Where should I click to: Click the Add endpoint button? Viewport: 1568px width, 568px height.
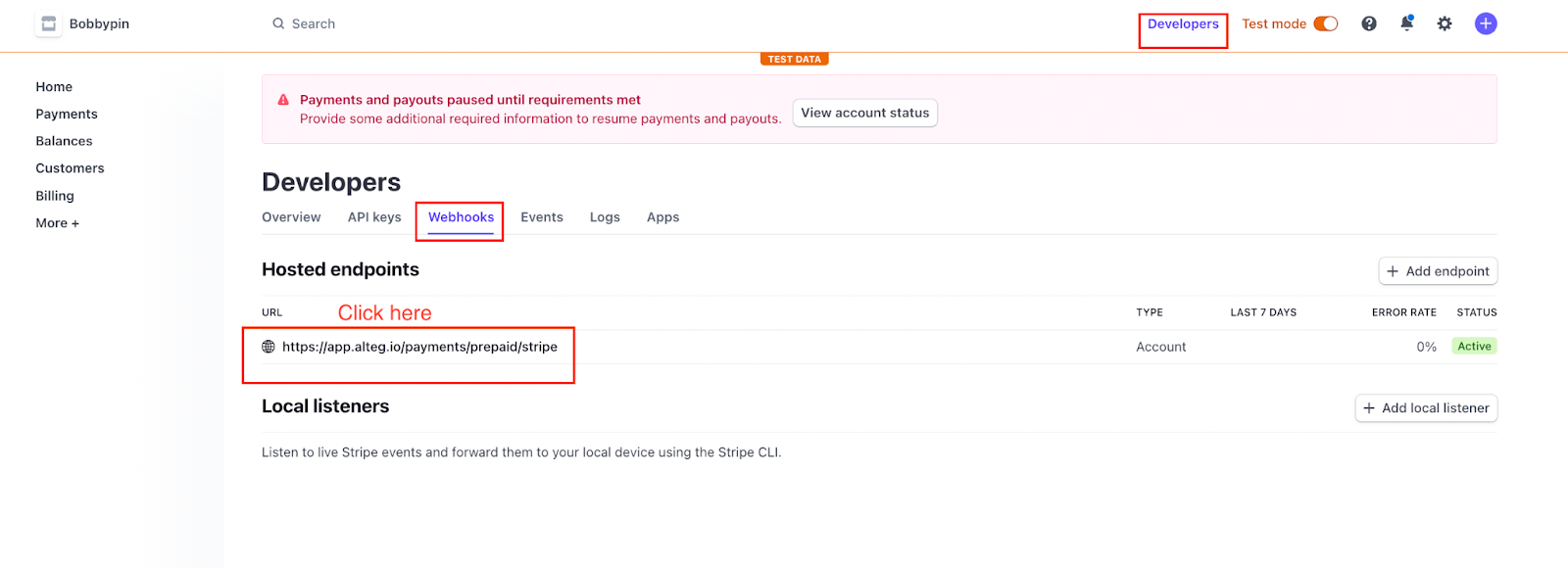(x=1438, y=271)
